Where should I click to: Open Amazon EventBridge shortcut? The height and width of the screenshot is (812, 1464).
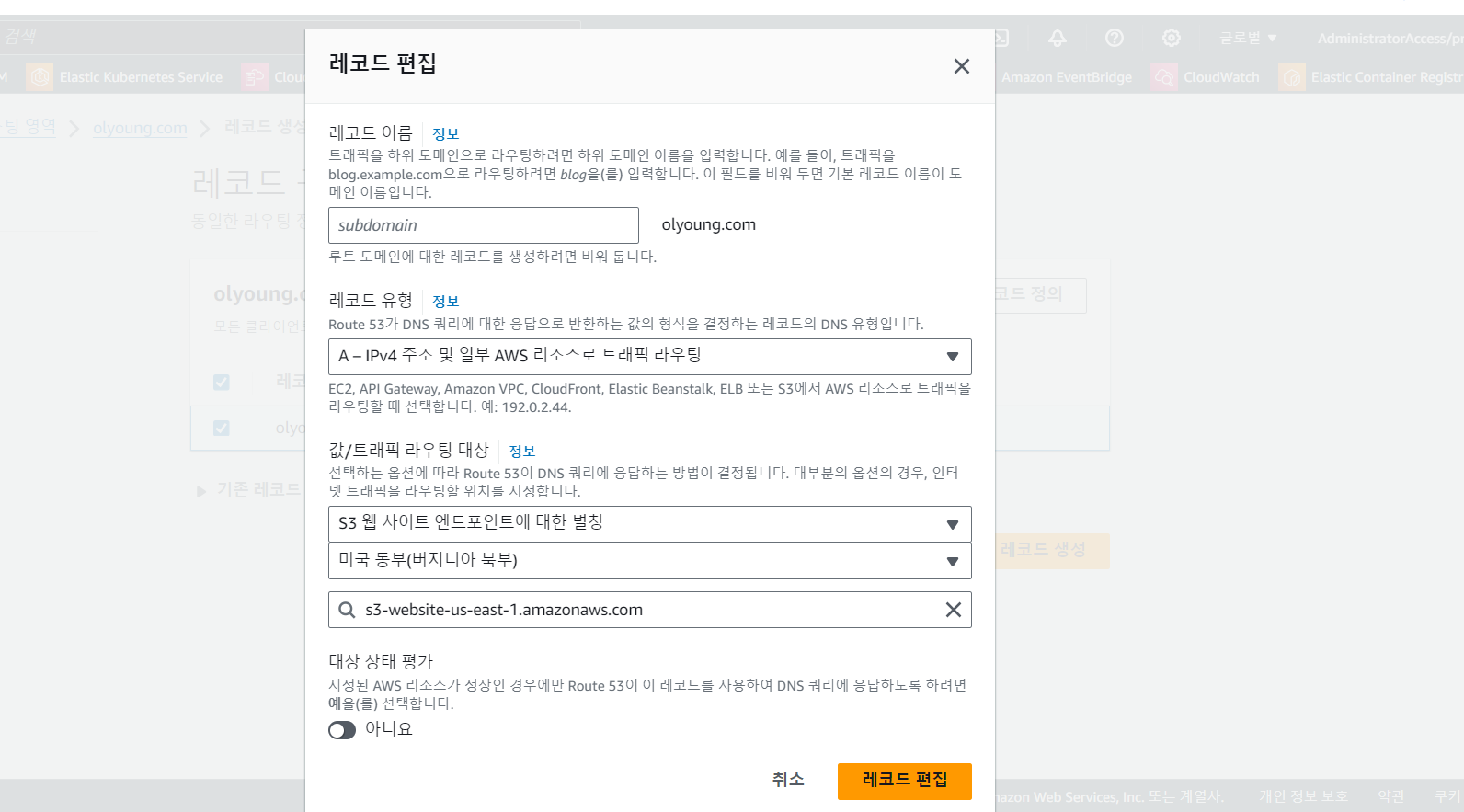(1067, 77)
